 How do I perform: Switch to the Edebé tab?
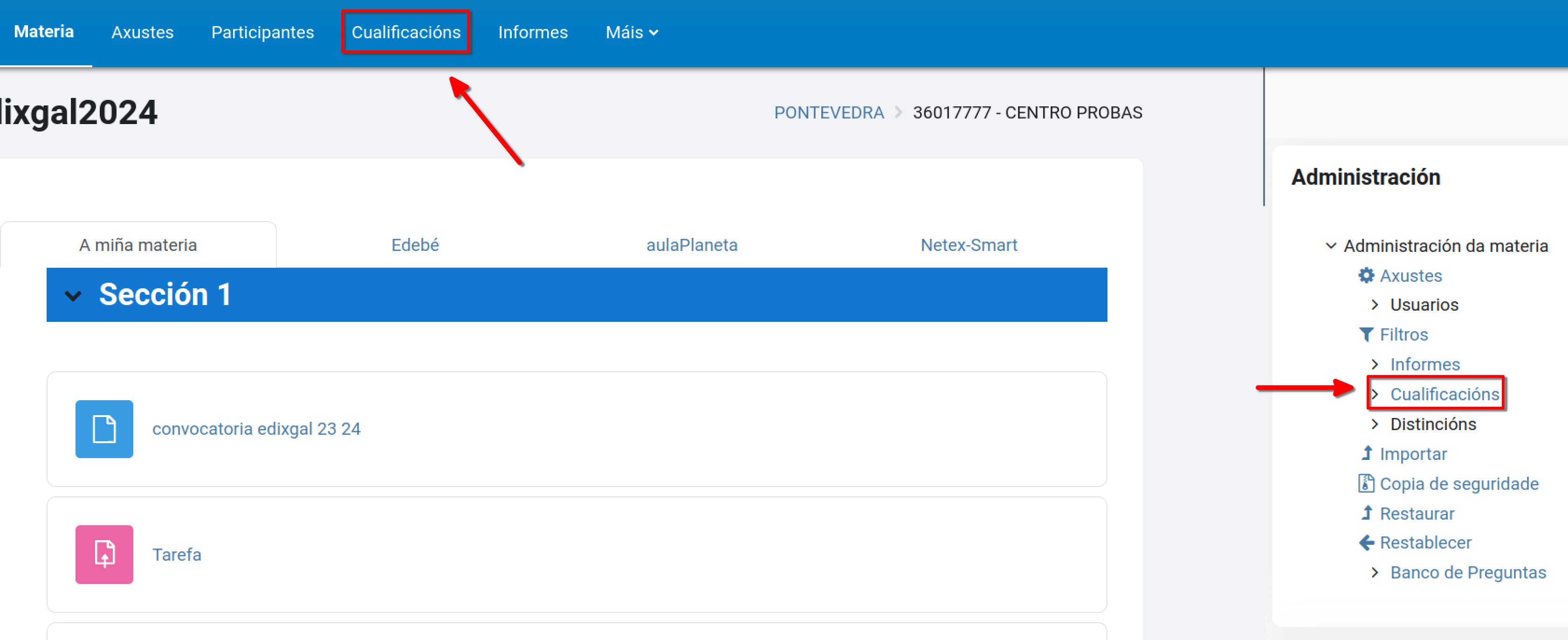[414, 245]
